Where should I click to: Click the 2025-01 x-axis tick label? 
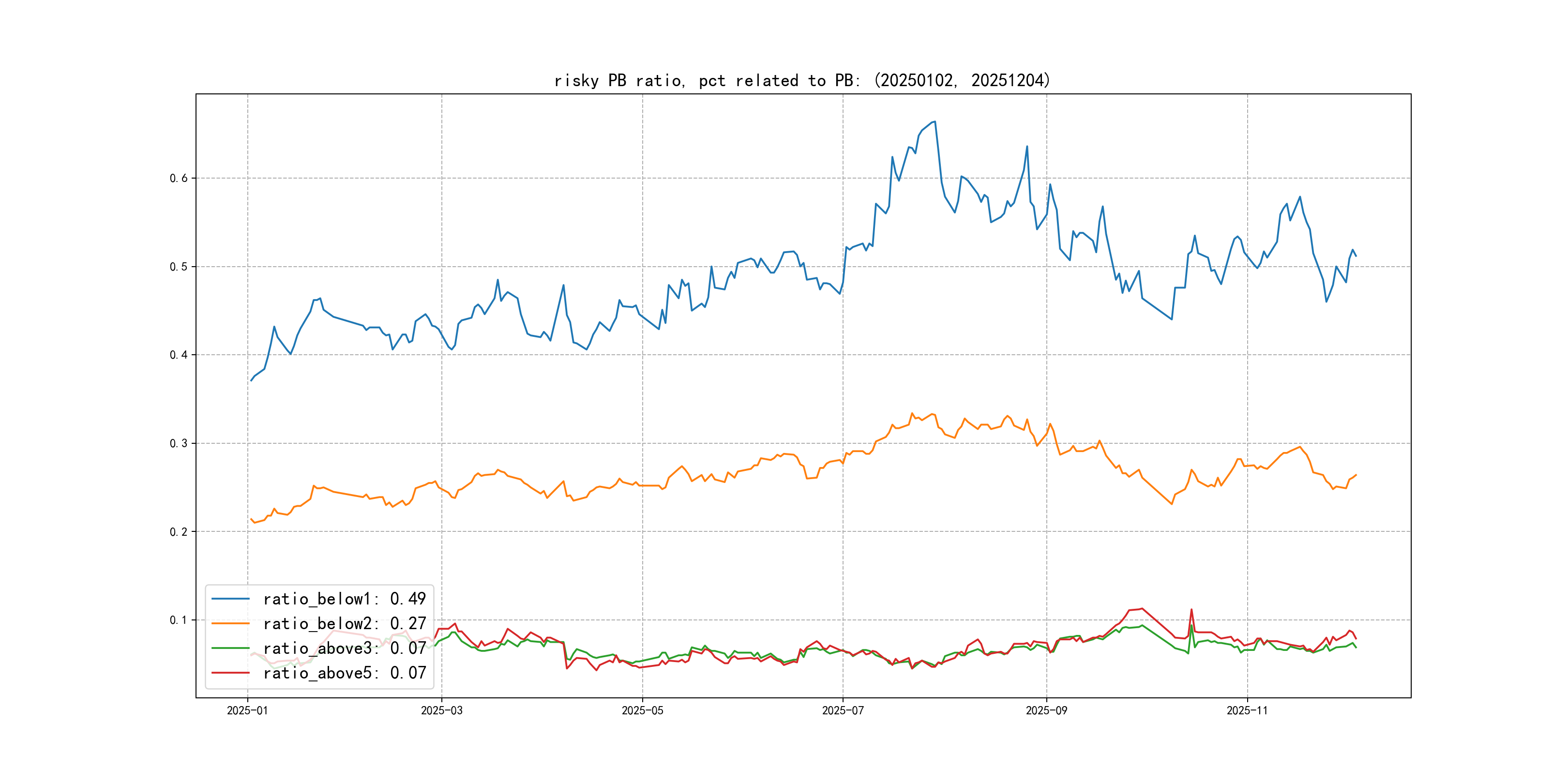(x=247, y=710)
